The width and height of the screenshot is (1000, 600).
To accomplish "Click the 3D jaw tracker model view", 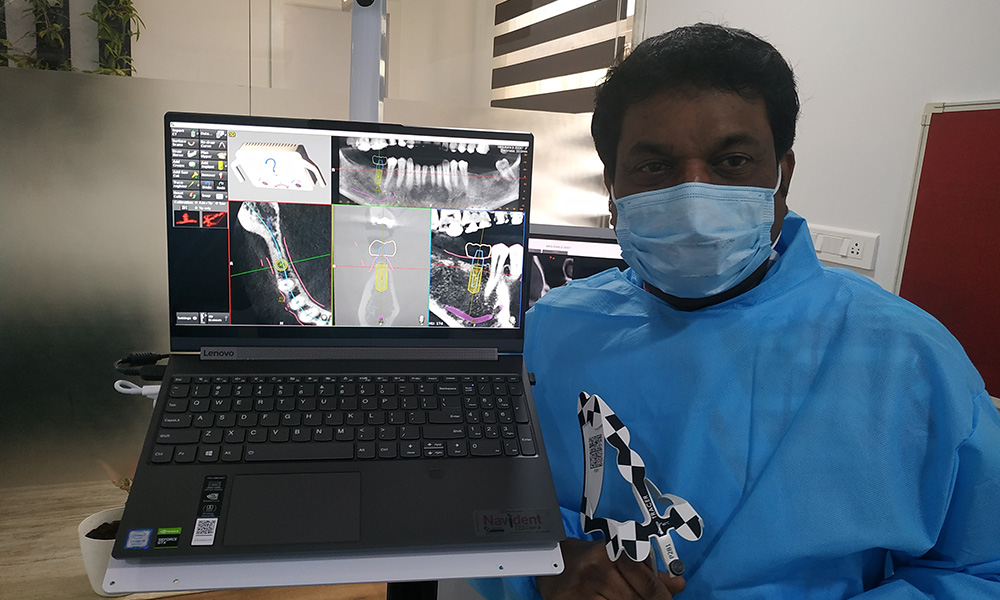I will [279, 168].
